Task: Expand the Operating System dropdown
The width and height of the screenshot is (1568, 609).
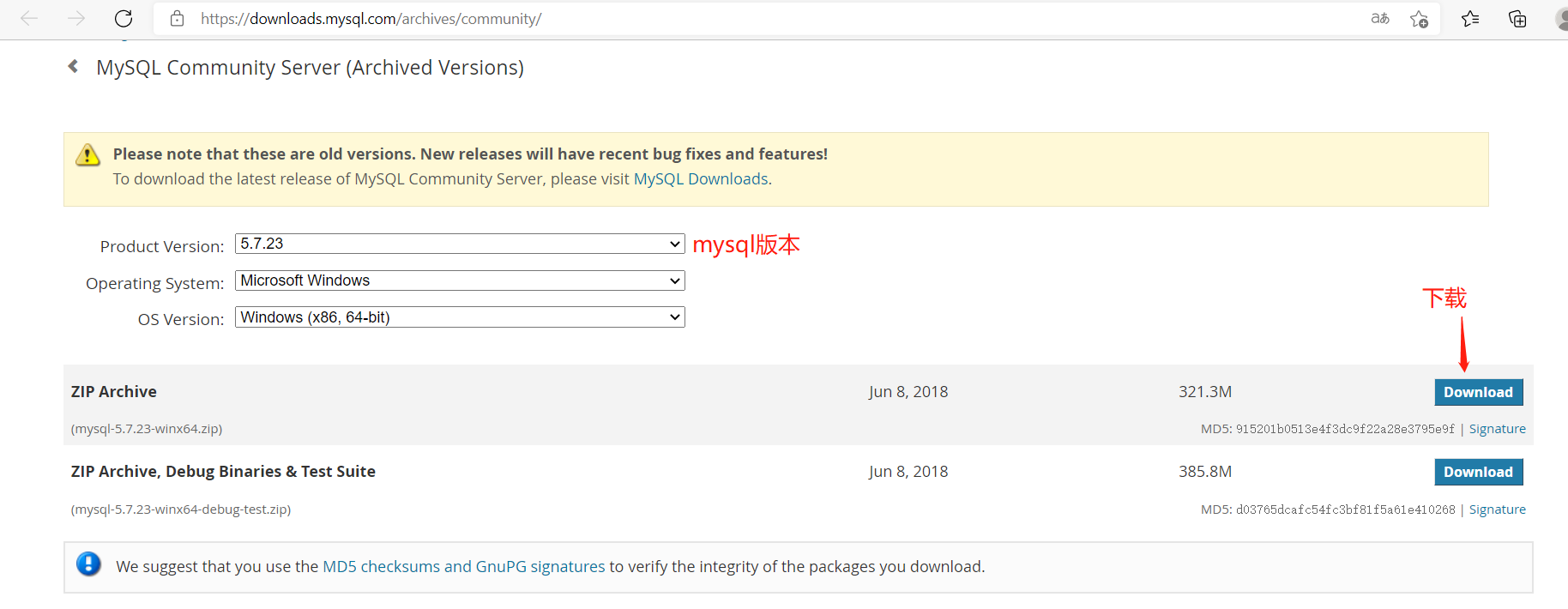Action: click(x=460, y=280)
